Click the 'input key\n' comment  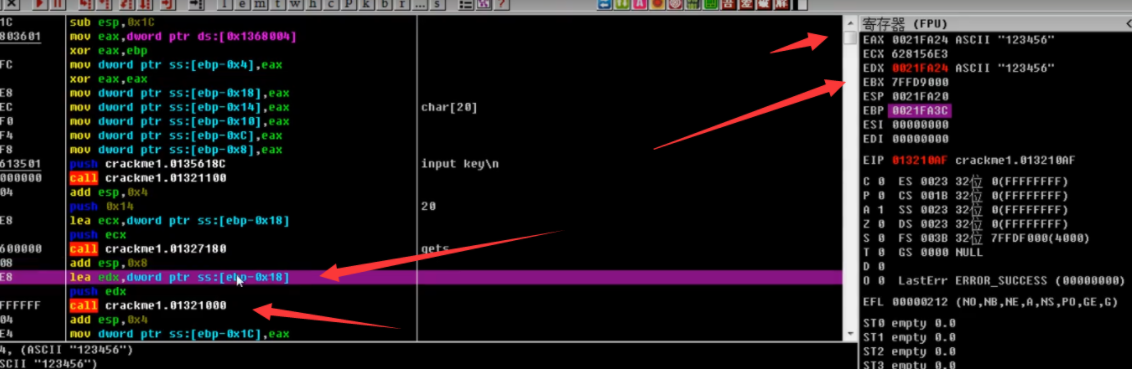point(460,164)
